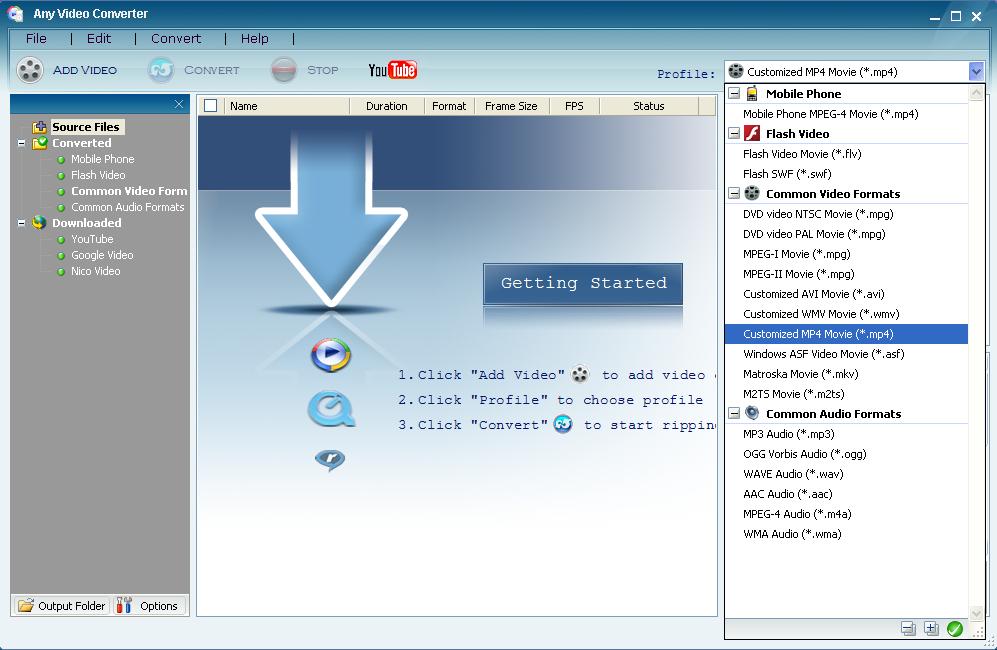Click the Getting Started button
Viewport: 997px width, 650px height.
(x=583, y=284)
